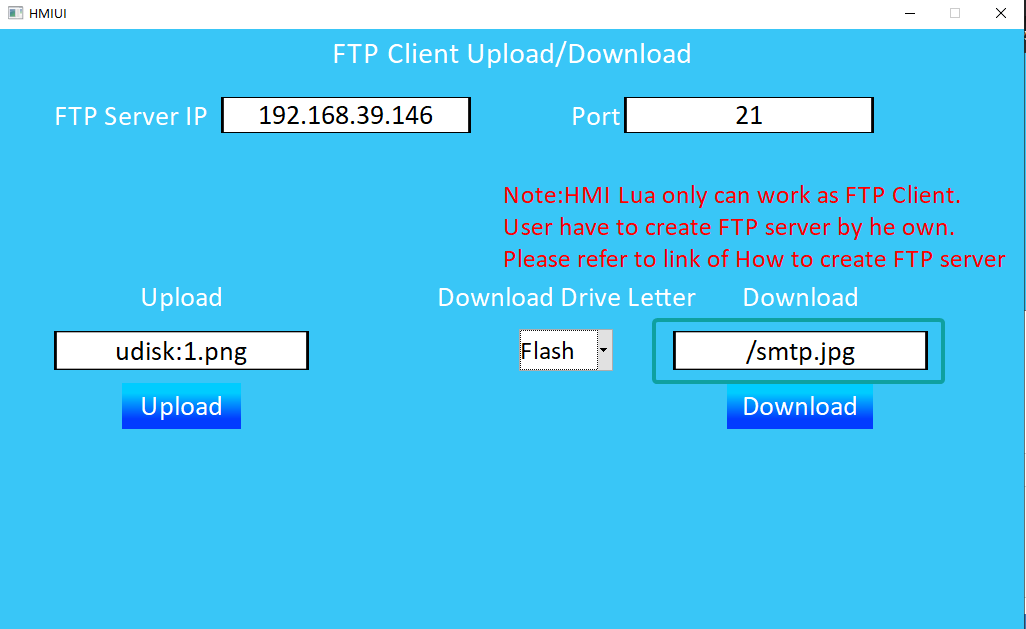
Task: Maximize the HMIUI window
Action: [x=955, y=13]
